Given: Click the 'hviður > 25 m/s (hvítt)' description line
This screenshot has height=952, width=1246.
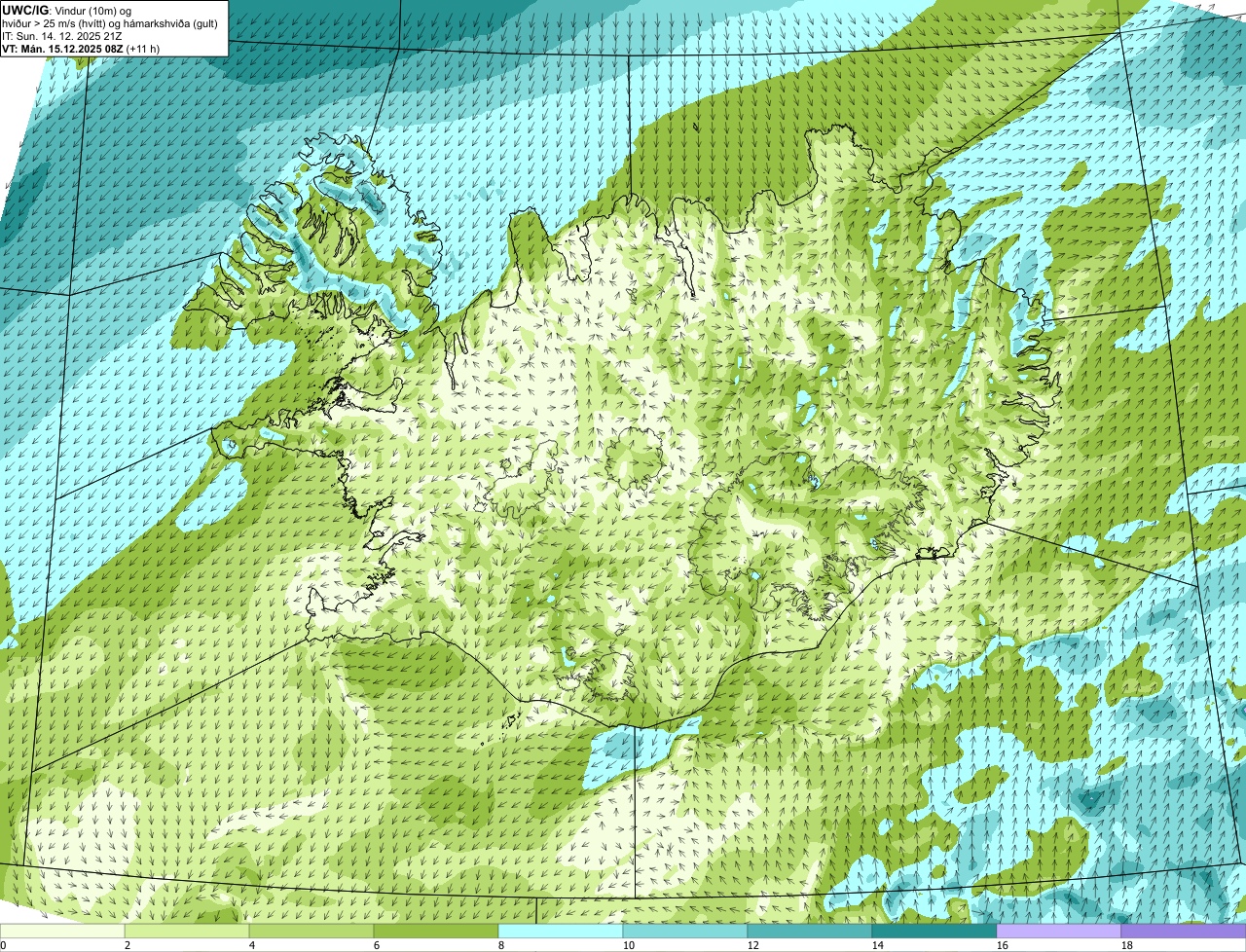Looking at the screenshot, I should (110, 22).
